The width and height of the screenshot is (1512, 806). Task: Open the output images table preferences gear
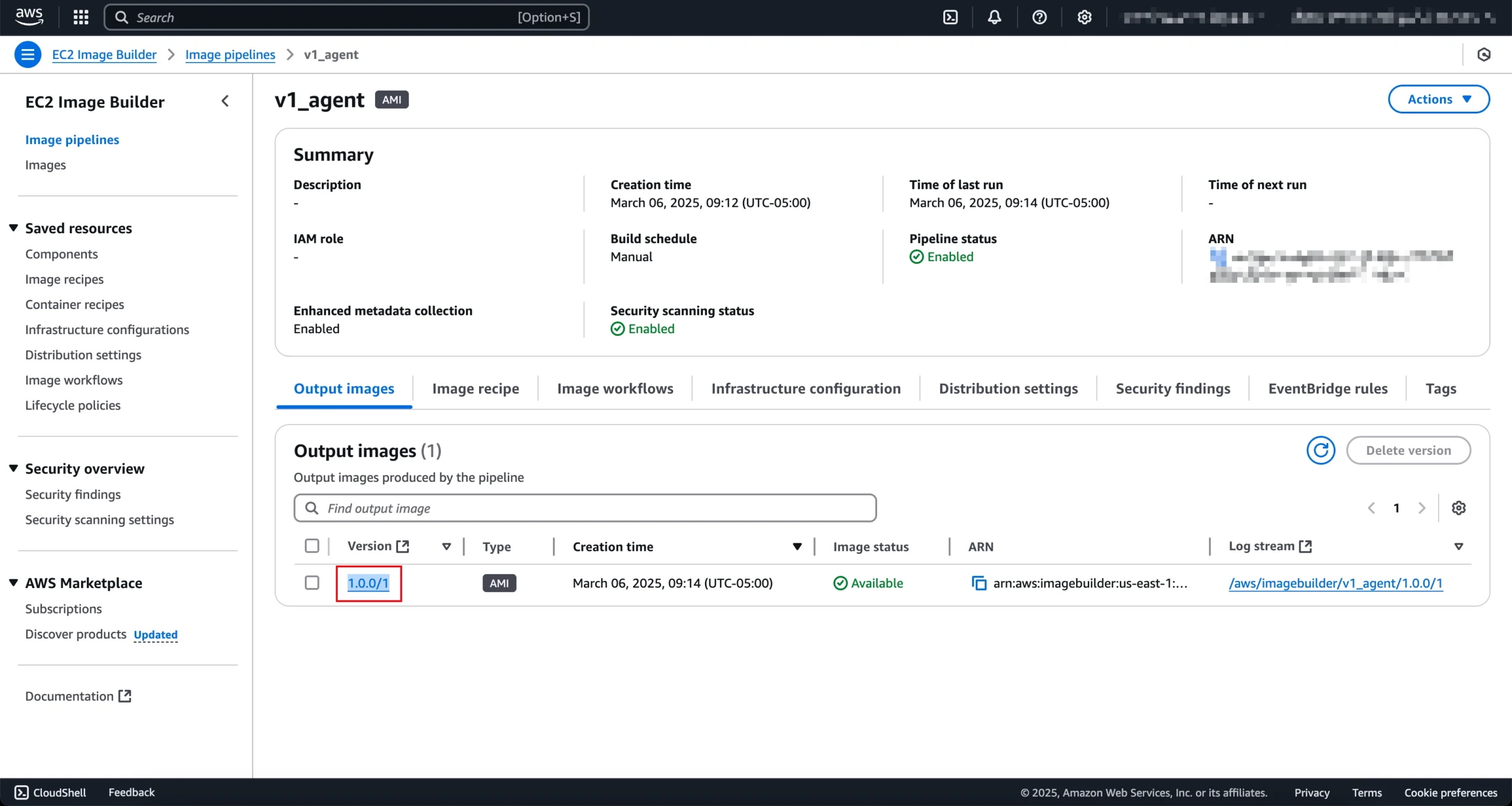pos(1458,508)
